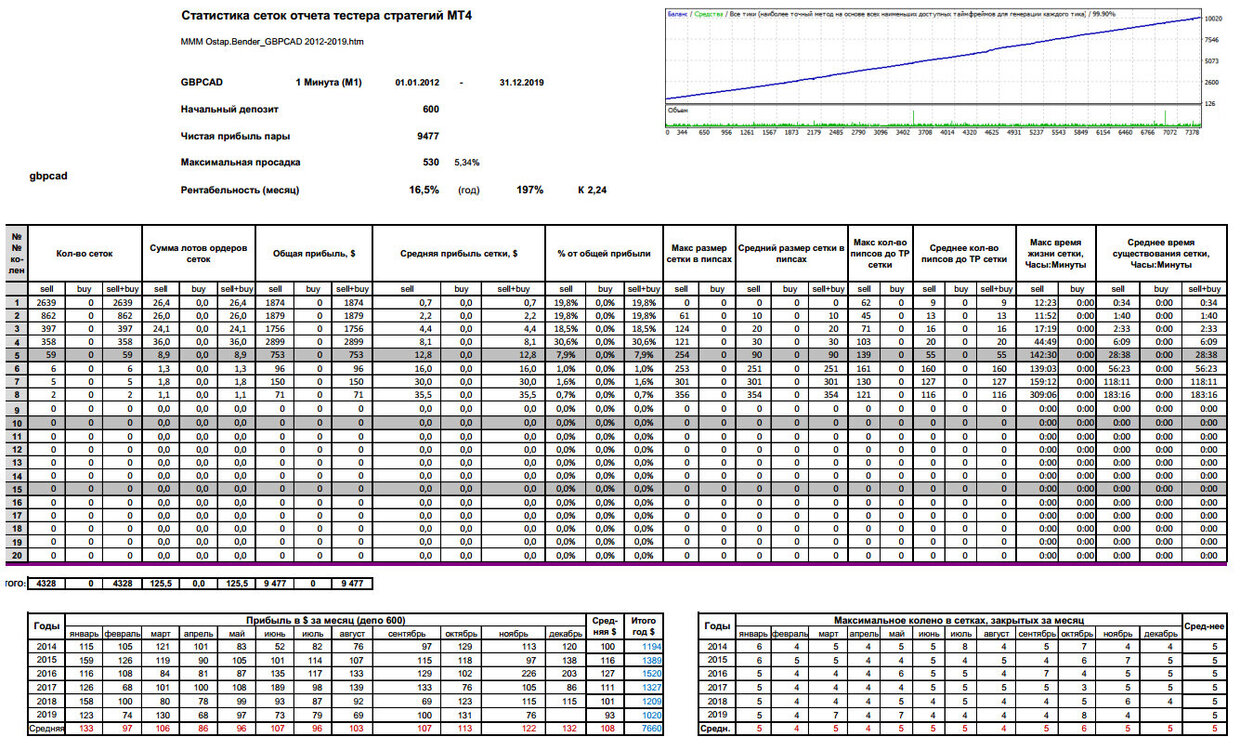1240x750 pixels.
Task: Click 'Средняя' row label in profit table
Action: (x=46, y=729)
